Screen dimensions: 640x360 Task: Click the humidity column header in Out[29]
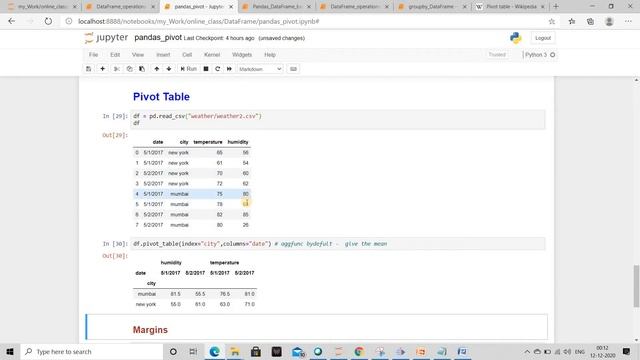[238, 142]
